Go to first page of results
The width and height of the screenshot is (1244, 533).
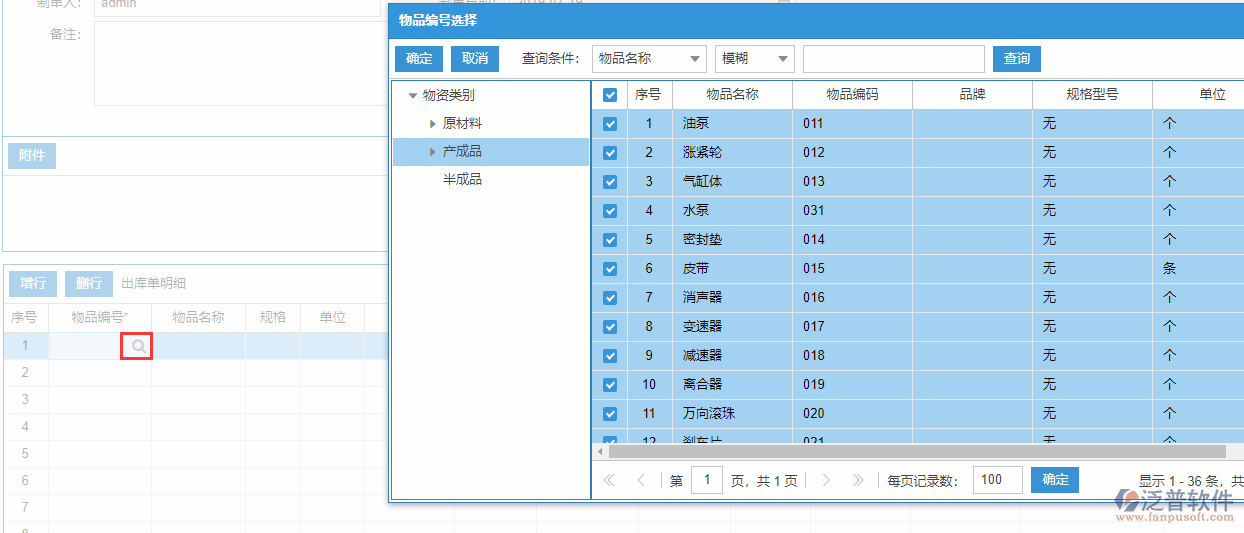(609, 481)
